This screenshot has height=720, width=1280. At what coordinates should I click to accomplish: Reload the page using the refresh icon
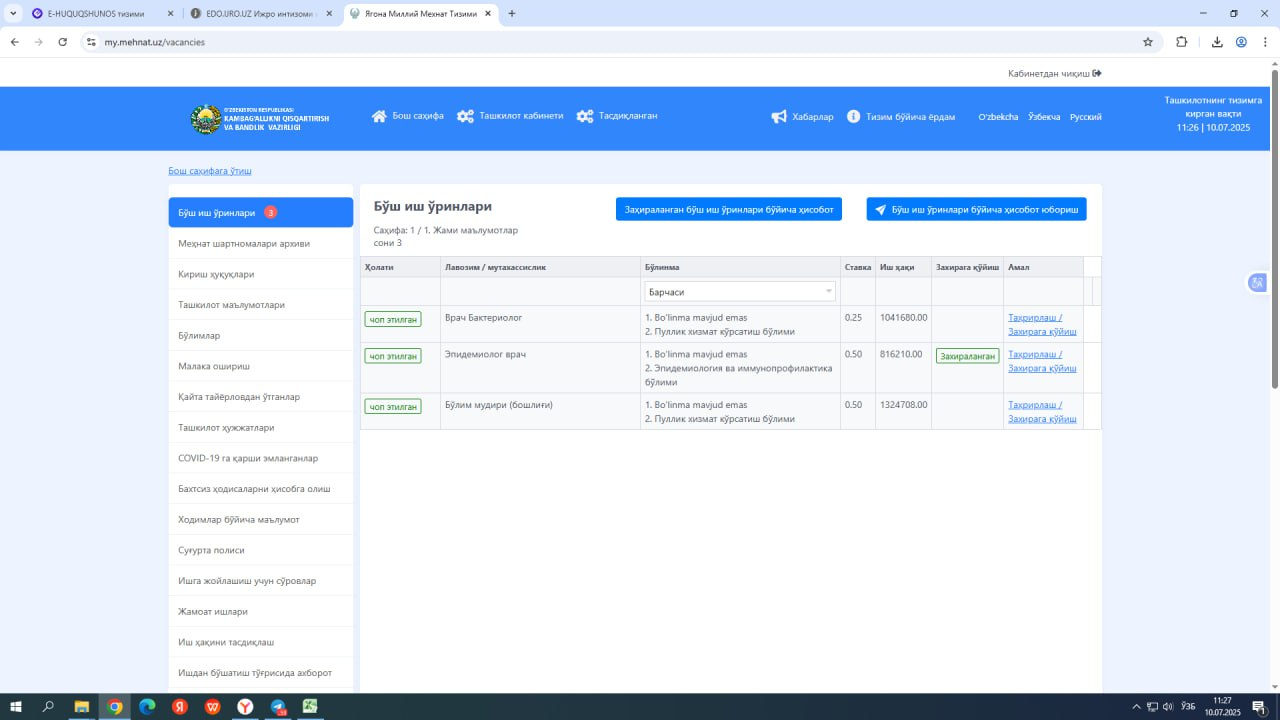62,42
